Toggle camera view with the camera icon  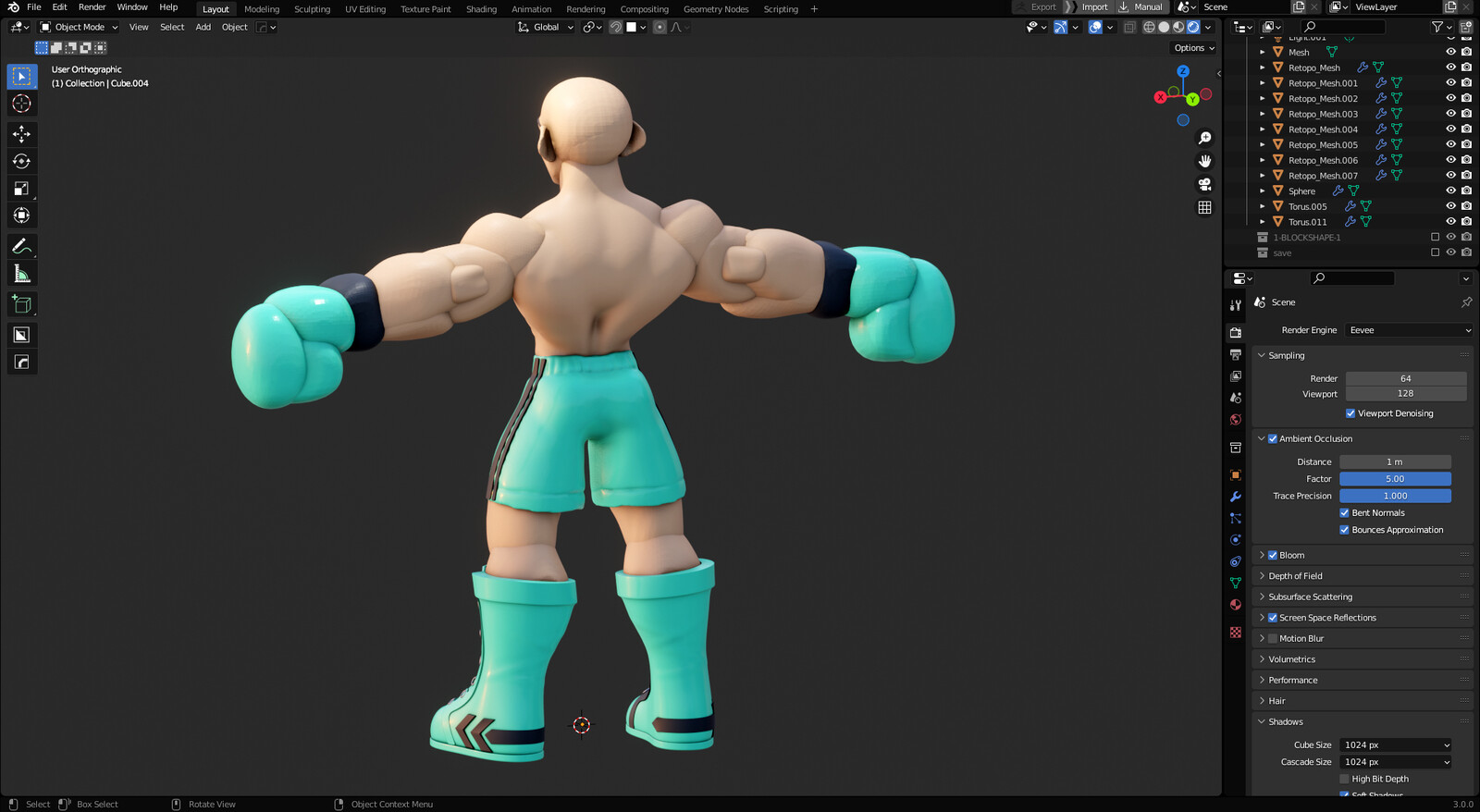[1204, 184]
